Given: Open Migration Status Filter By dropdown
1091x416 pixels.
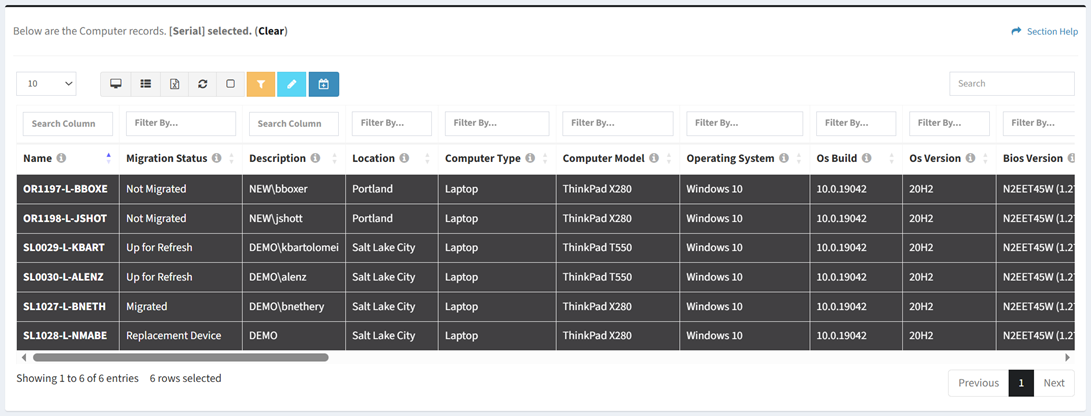Looking at the screenshot, I should [181, 123].
